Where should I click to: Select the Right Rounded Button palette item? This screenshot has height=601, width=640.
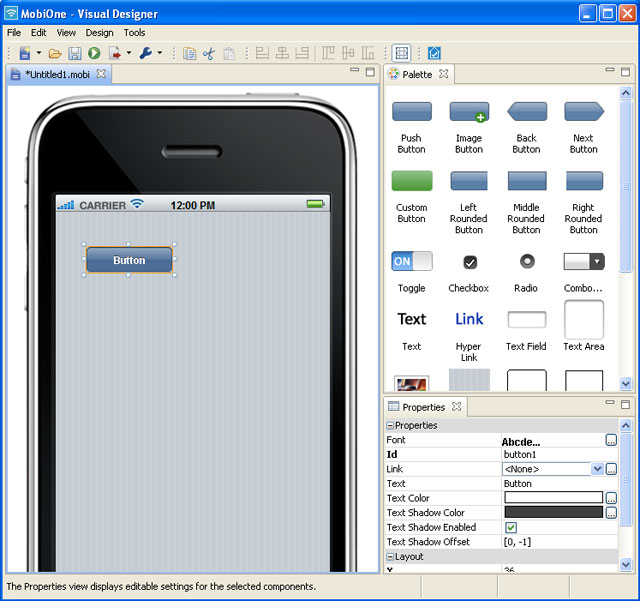584,203
